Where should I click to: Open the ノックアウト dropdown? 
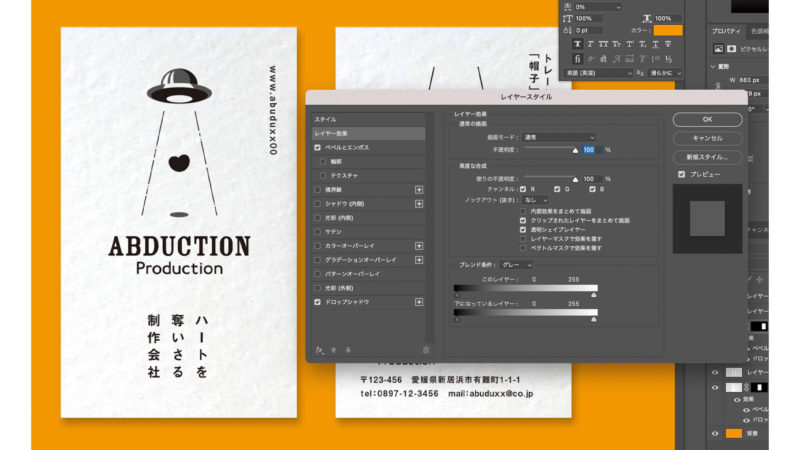535,200
